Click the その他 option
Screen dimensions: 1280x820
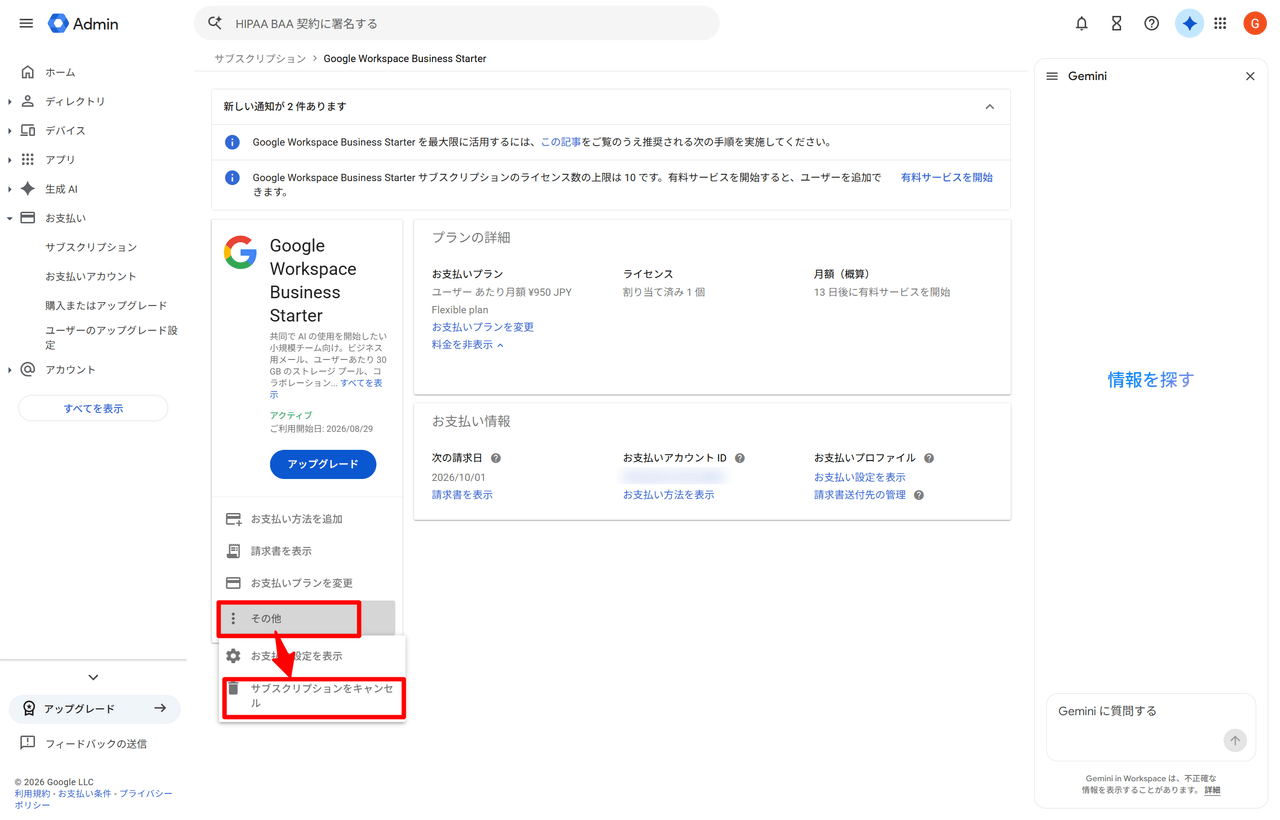click(306, 618)
